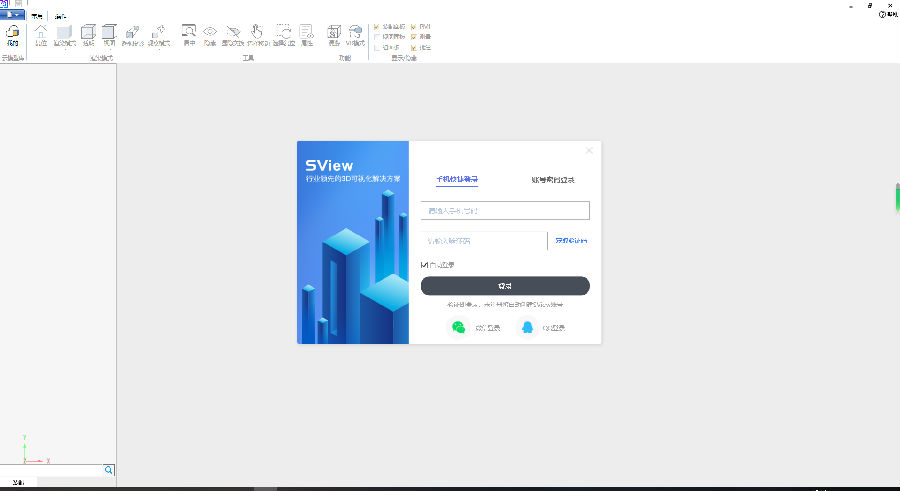The image size is (900, 491).
Task: Click the crossed-out eye hide tool
Action: tap(233, 32)
